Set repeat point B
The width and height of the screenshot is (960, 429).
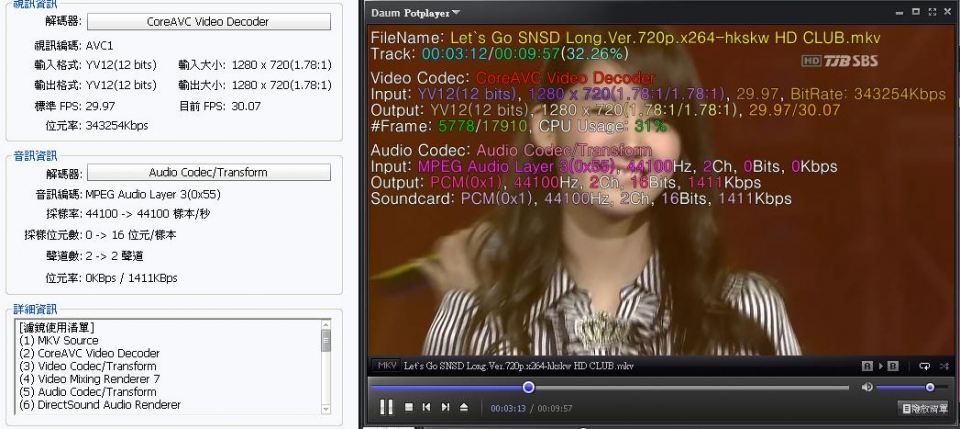893,366
